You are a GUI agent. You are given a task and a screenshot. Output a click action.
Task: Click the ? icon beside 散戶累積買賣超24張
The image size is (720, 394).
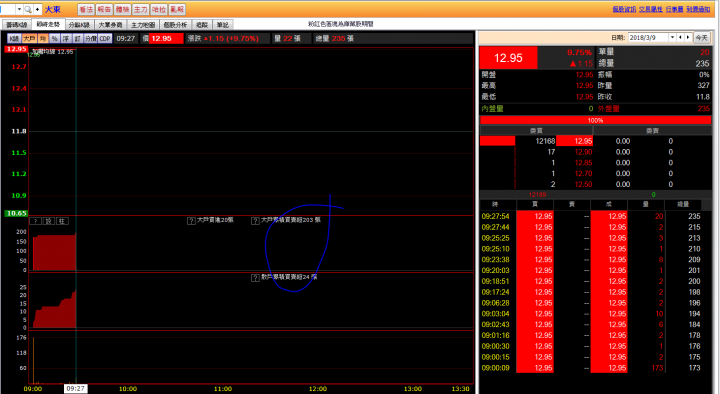coord(255,278)
